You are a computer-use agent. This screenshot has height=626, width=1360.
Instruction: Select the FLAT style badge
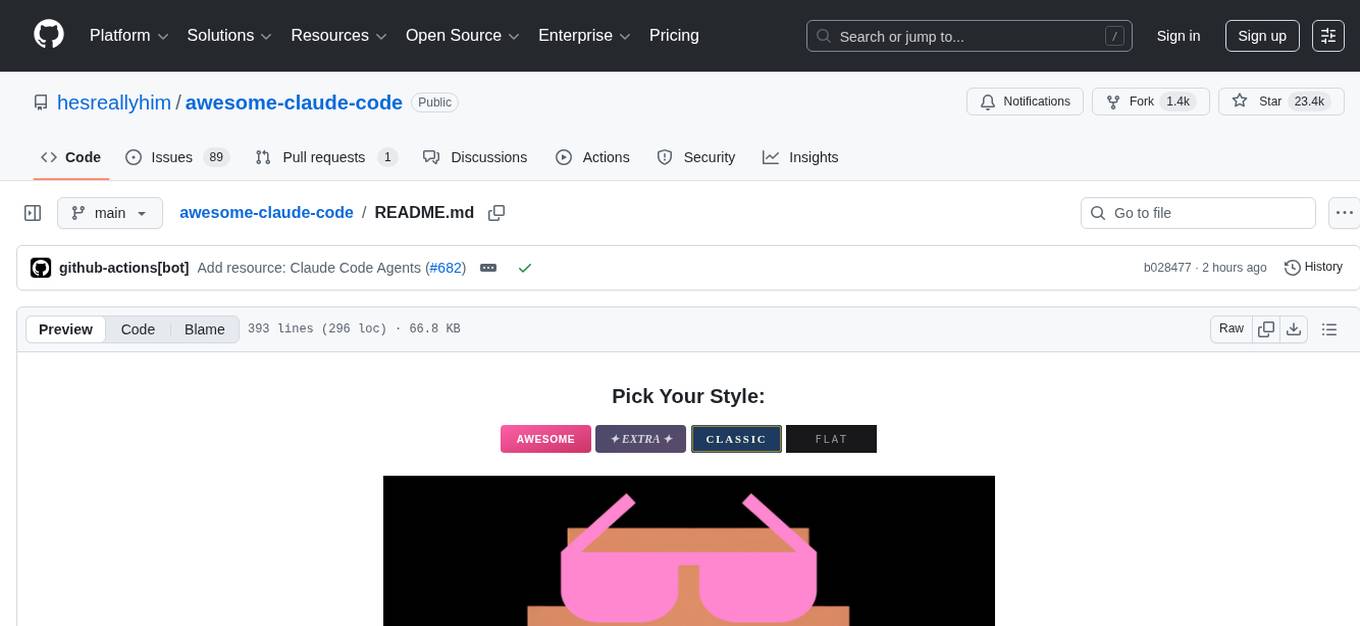coord(831,438)
